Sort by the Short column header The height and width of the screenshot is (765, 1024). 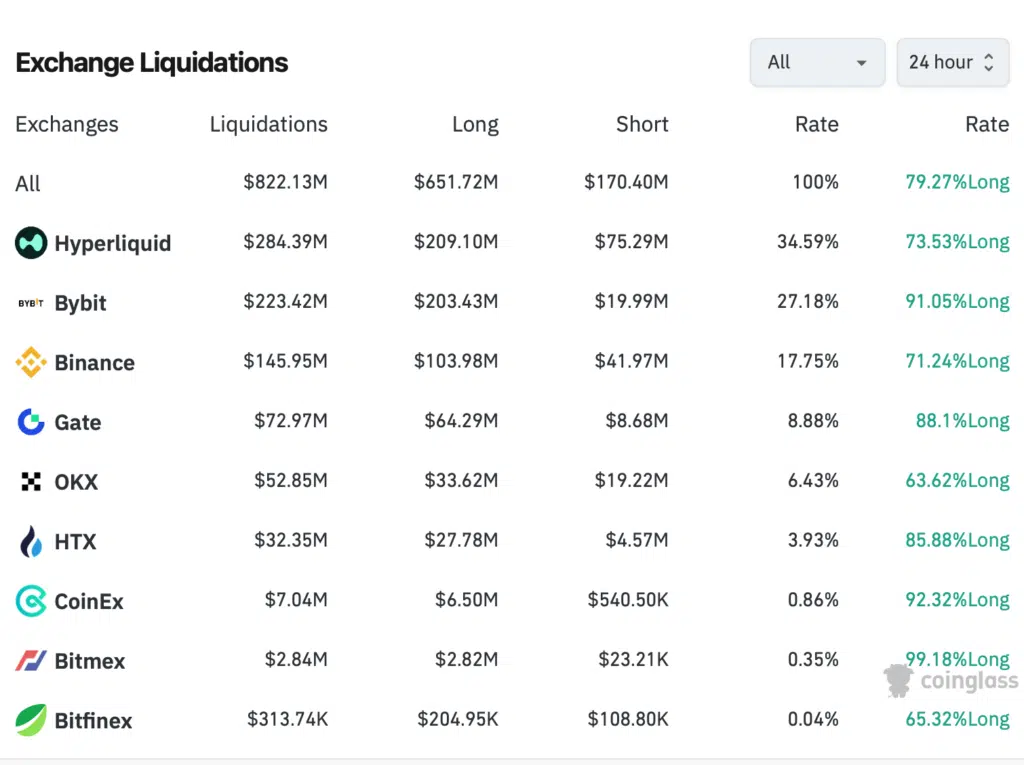tap(642, 124)
